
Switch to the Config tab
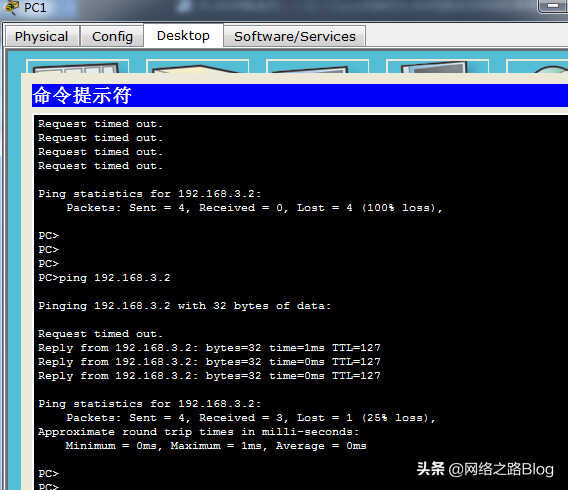point(112,36)
